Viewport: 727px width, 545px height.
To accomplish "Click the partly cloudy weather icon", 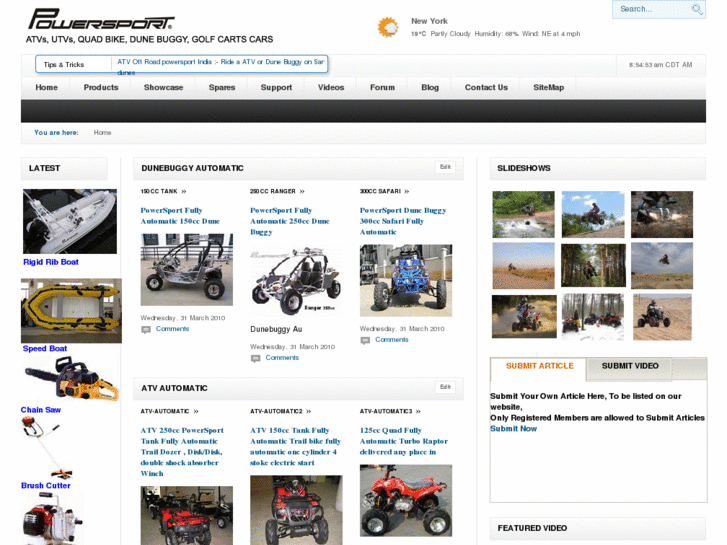I will [388, 27].
